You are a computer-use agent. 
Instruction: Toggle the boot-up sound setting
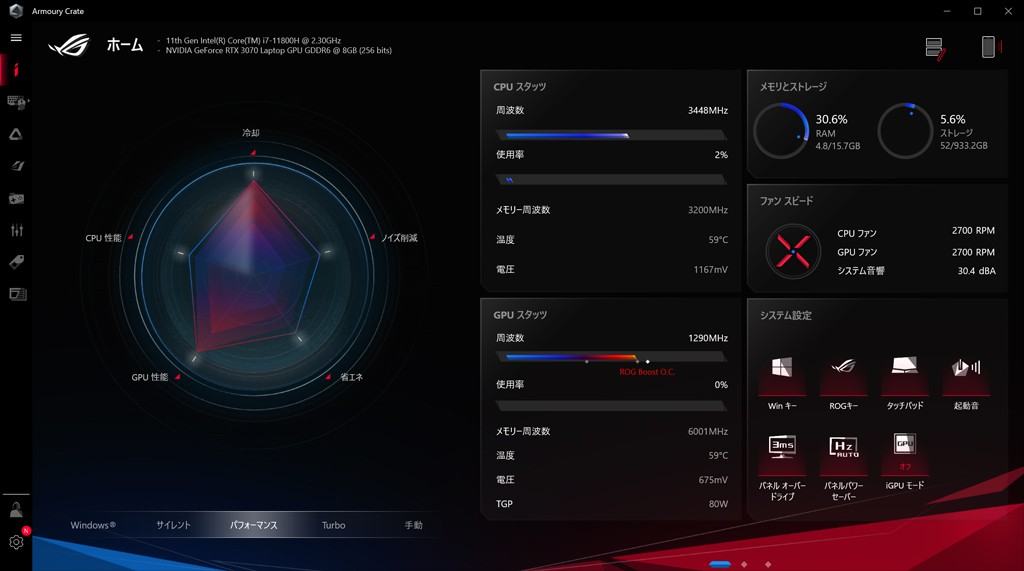tap(966, 384)
